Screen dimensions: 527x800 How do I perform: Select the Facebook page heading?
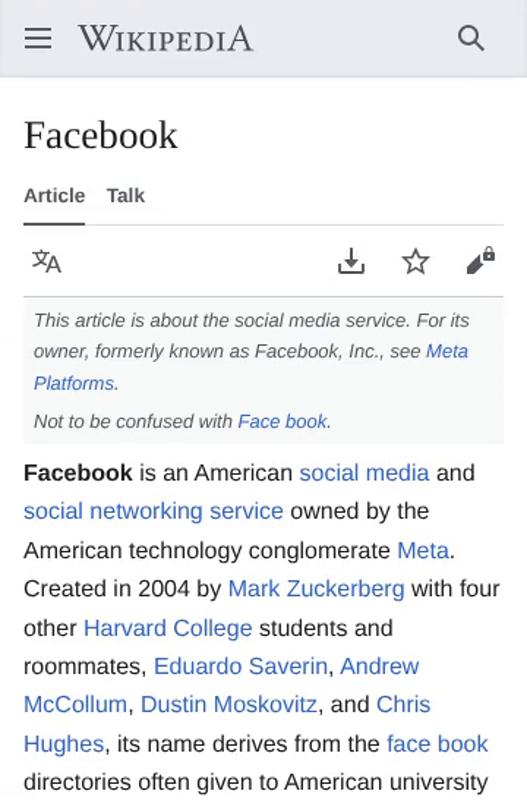[101, 135]
